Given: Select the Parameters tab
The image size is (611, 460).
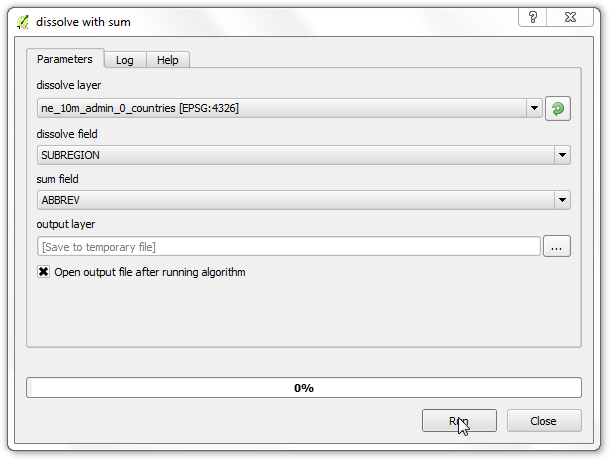Looking at the screenshot, I should pyautogui.click(x=65, y=59).
